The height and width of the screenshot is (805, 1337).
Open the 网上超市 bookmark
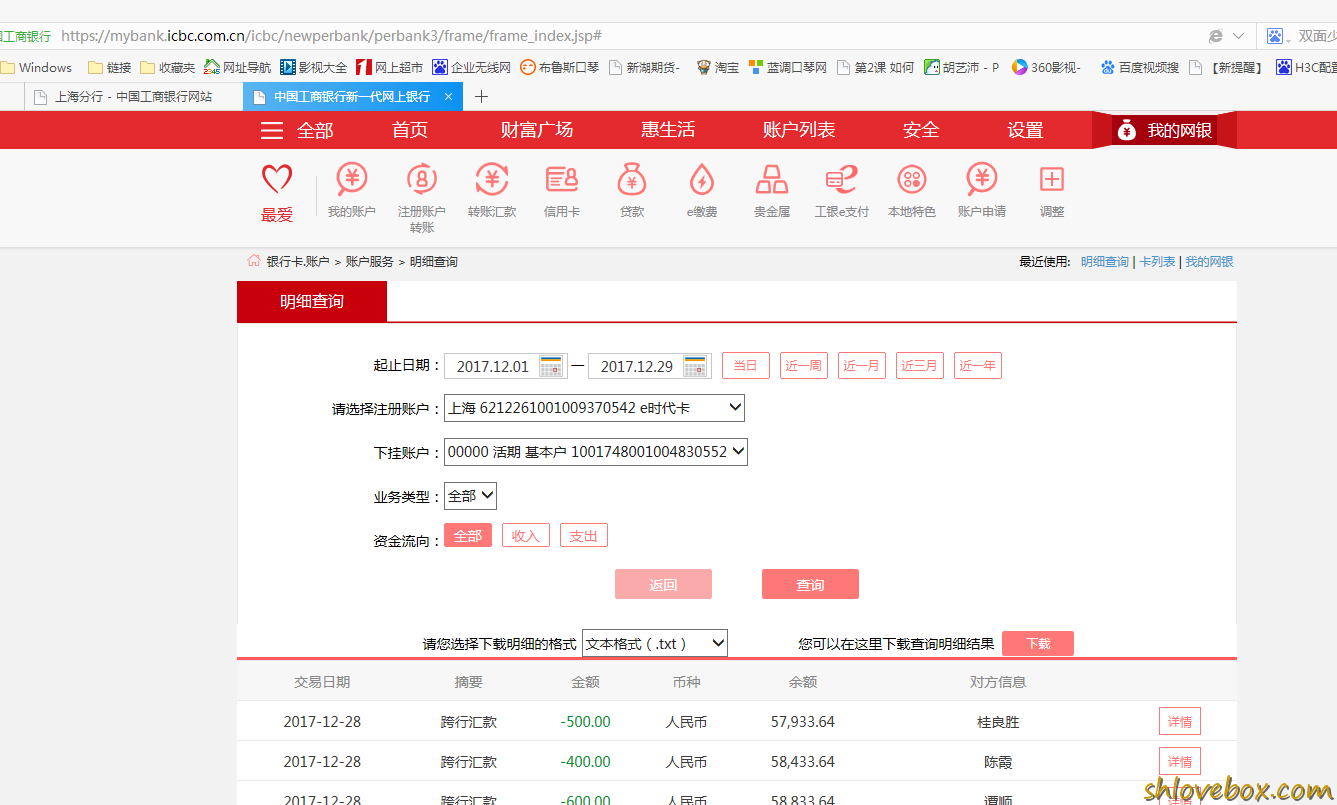(389, 67)
